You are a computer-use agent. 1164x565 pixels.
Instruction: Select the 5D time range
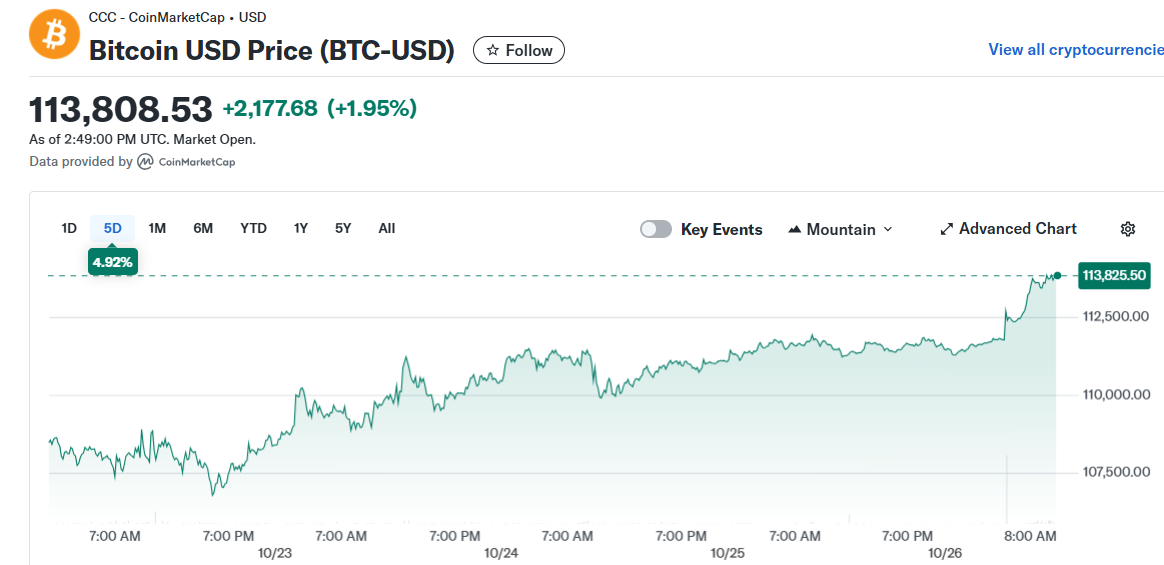(x=113, y=228)
